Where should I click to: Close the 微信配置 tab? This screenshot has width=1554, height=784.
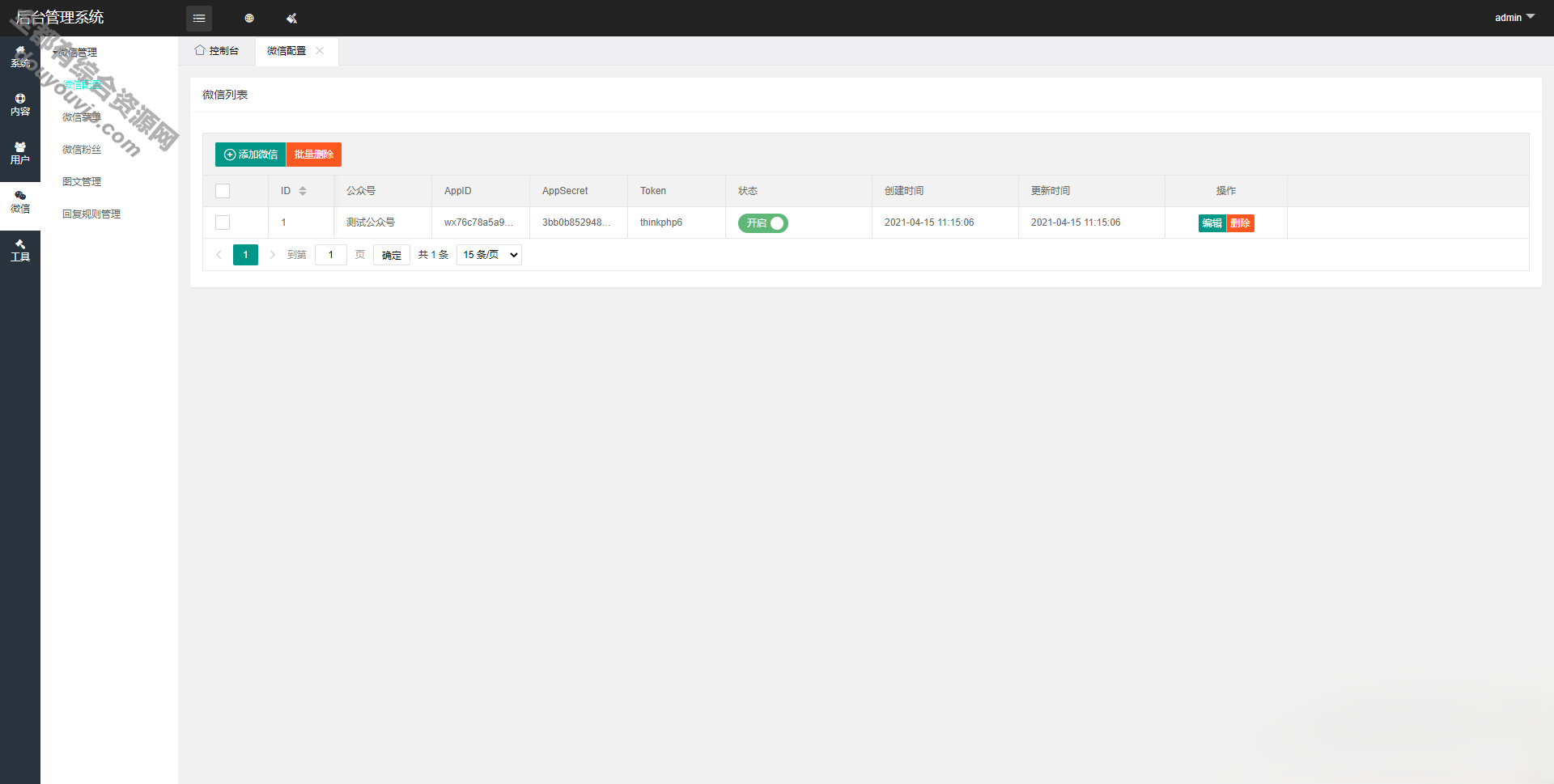tap(320, 50)
